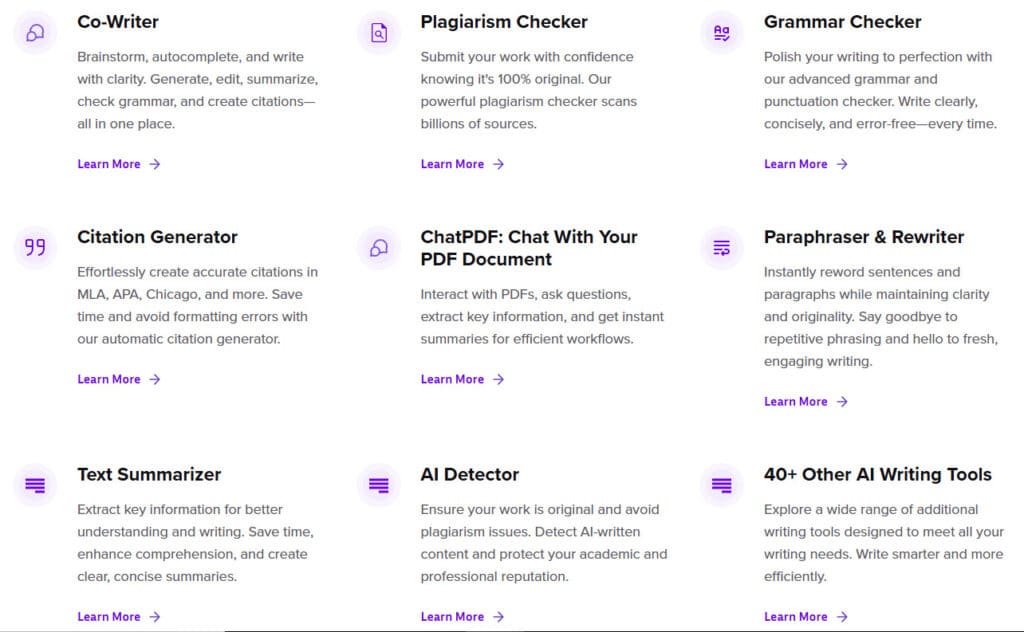Select the Paraphraser & Rewriter lines icon
The height and width of the screenshot is (632, 1024).
(x=721, y=246)
